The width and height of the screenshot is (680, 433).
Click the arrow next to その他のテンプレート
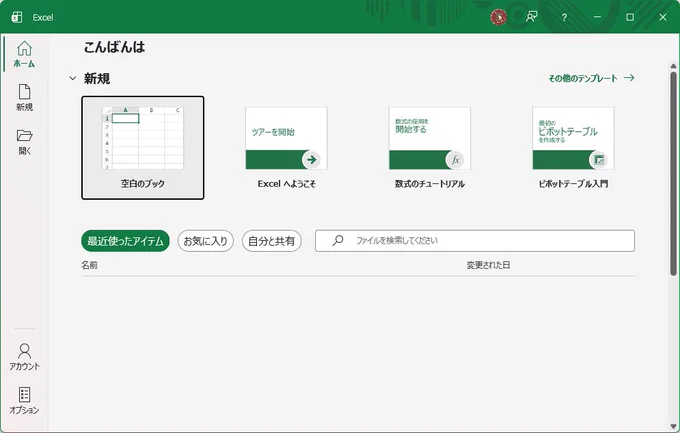(x=629, y=78)
